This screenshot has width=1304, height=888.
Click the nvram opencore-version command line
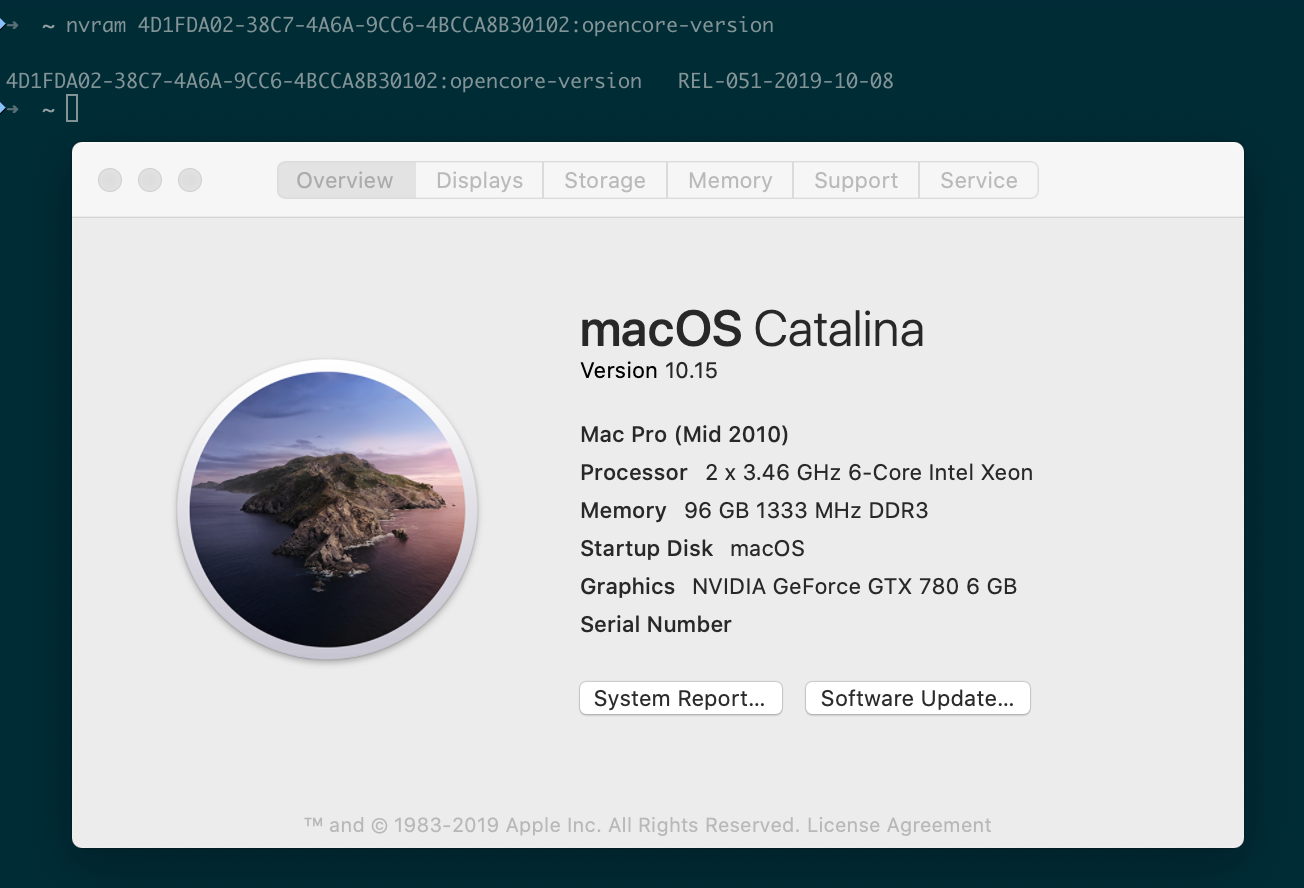(x=420, y=26)
